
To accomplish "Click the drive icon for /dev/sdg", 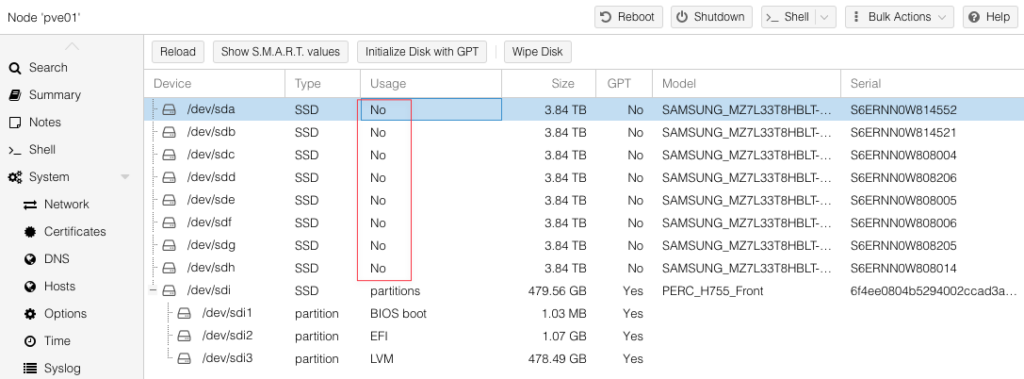I will tap(169, 246).
